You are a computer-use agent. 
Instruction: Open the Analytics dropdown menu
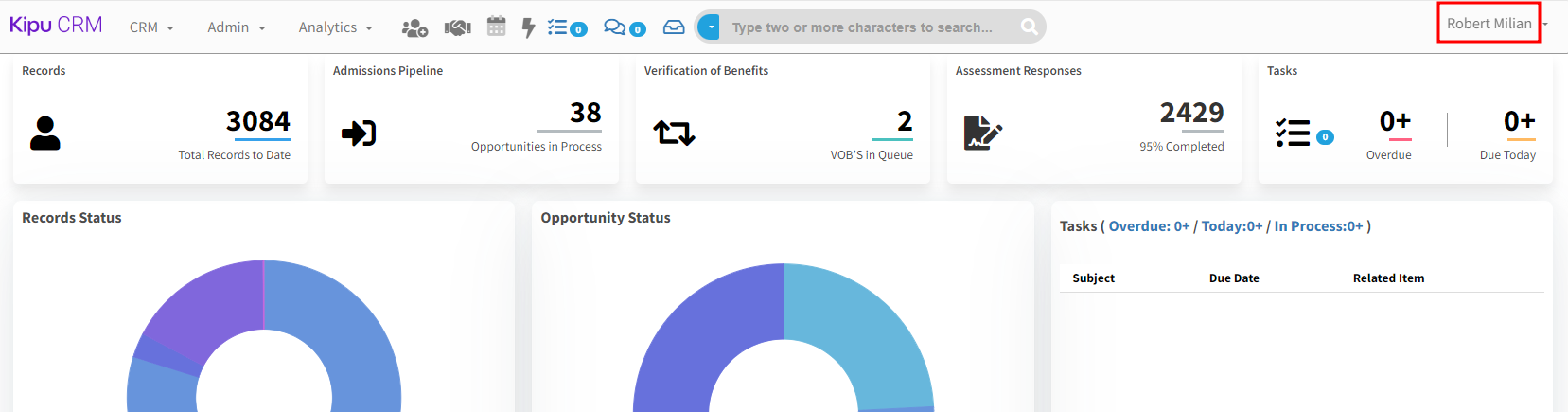(x=335, y=27)
